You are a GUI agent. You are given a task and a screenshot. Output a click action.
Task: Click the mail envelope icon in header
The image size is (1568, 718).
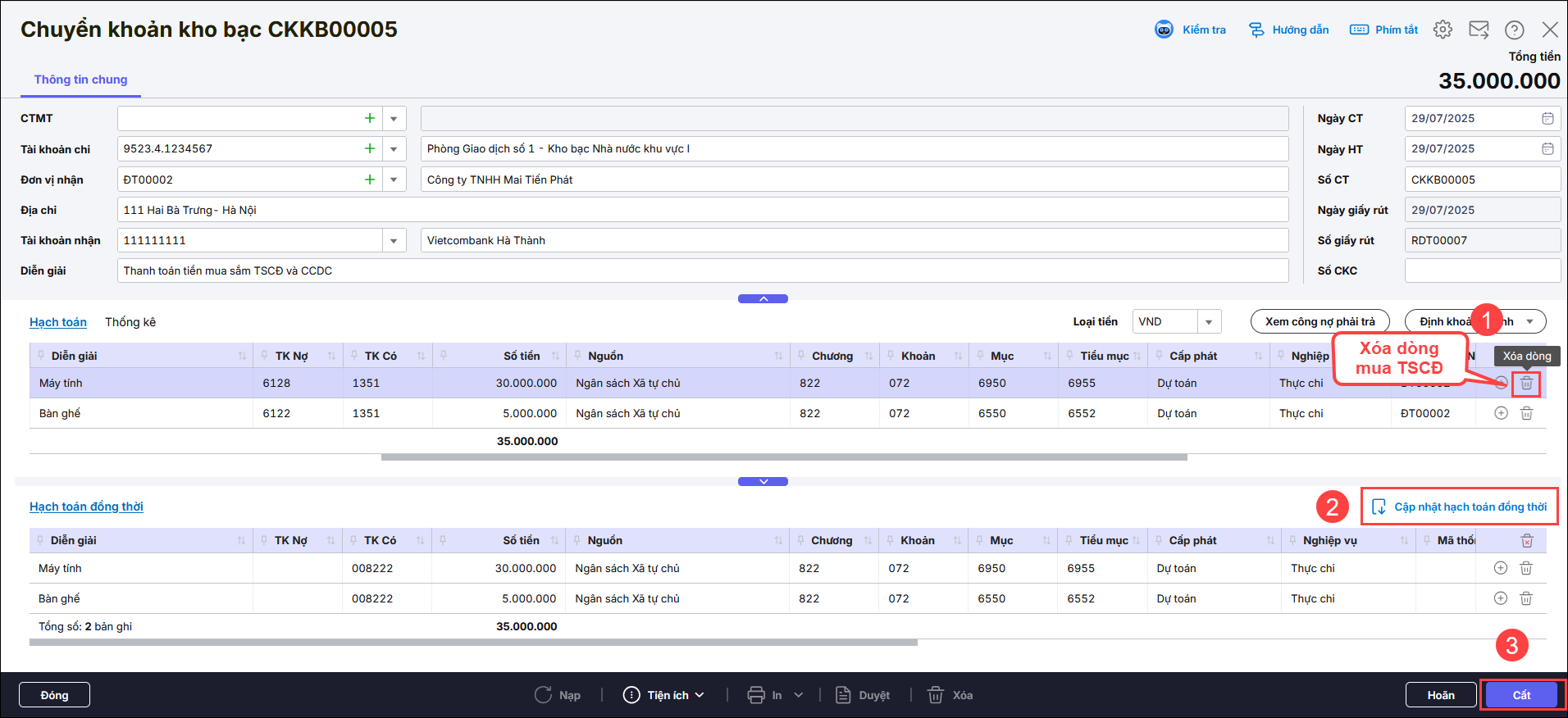pos(1479,30)
